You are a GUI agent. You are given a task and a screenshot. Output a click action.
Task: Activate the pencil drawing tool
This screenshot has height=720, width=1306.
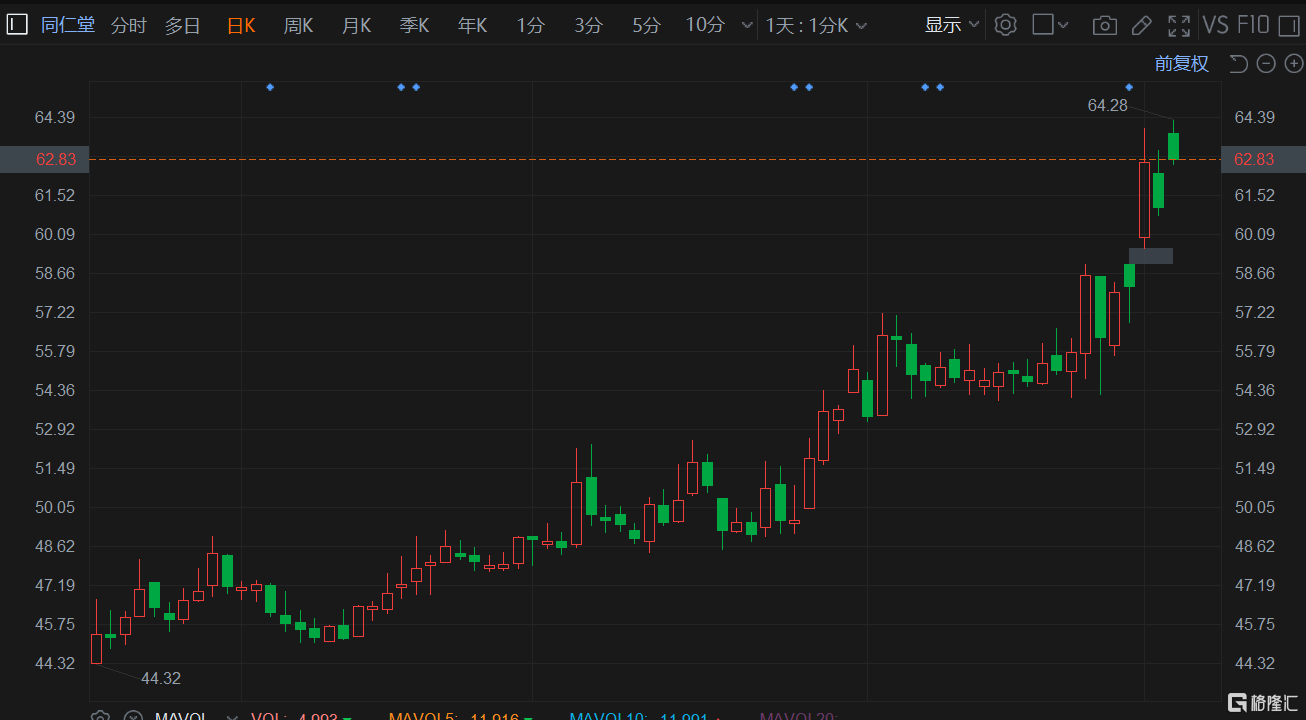(1142, 25)
